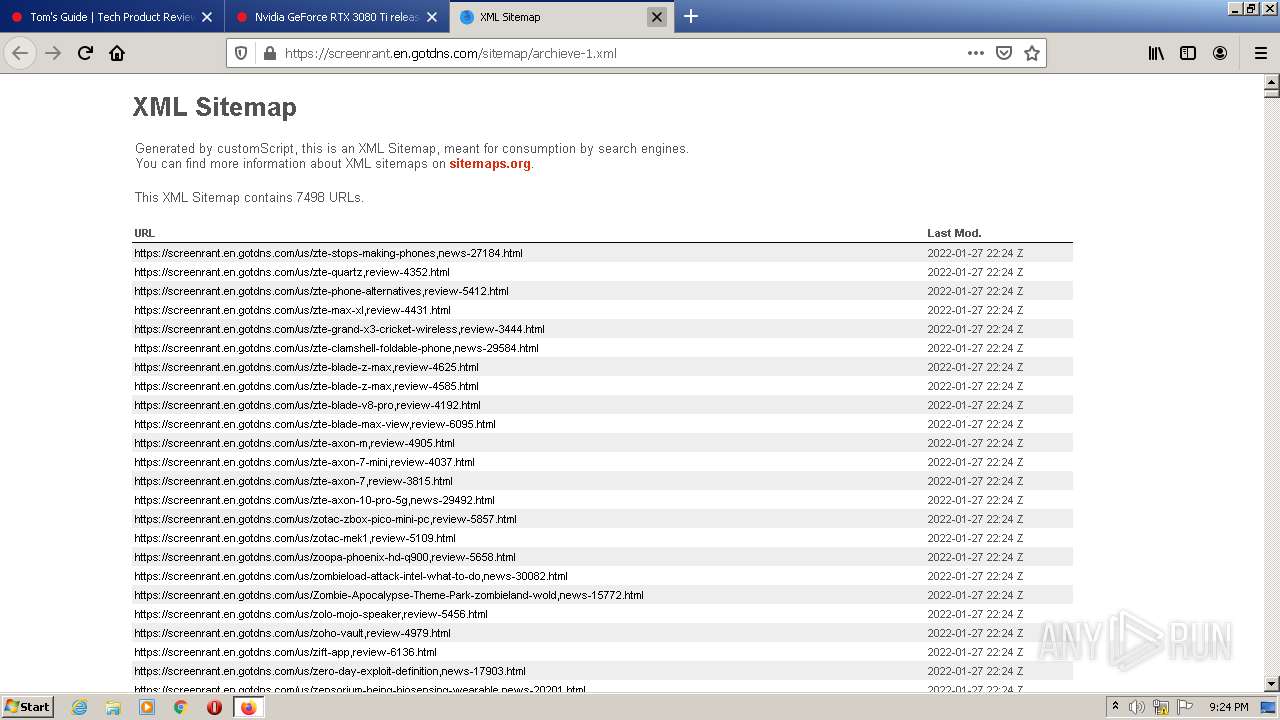The image size is (1280, 720).
Task: Toggle the Firefox sidebar view
Action: 1188,53
